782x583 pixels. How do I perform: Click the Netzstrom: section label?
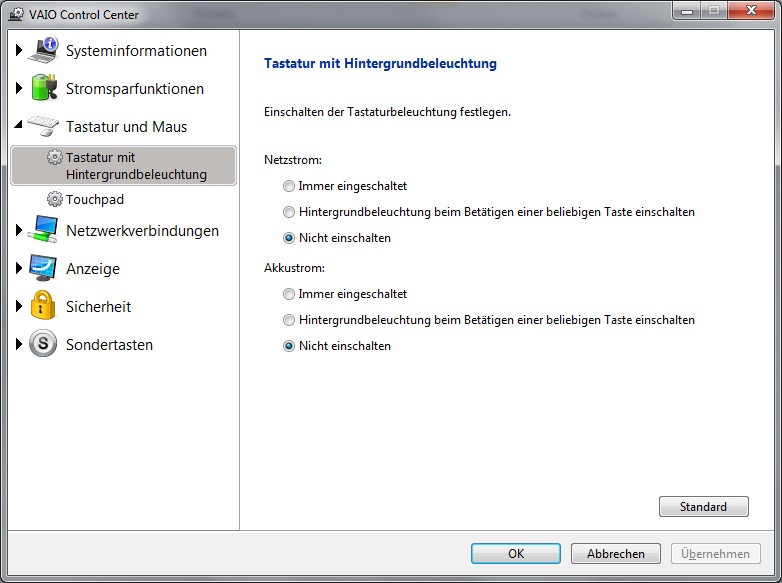point(293,160)
